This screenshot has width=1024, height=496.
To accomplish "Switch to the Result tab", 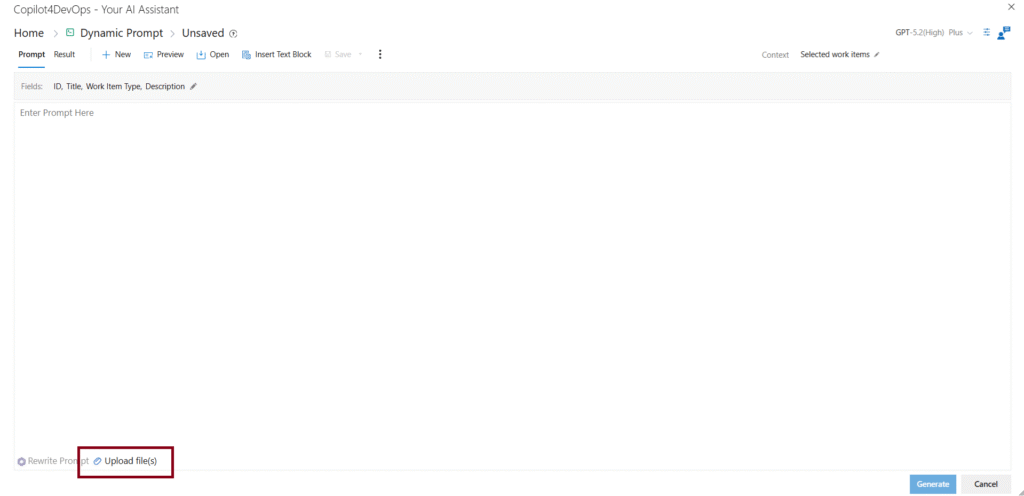I will pyautogui.click(x=64, y=55).
